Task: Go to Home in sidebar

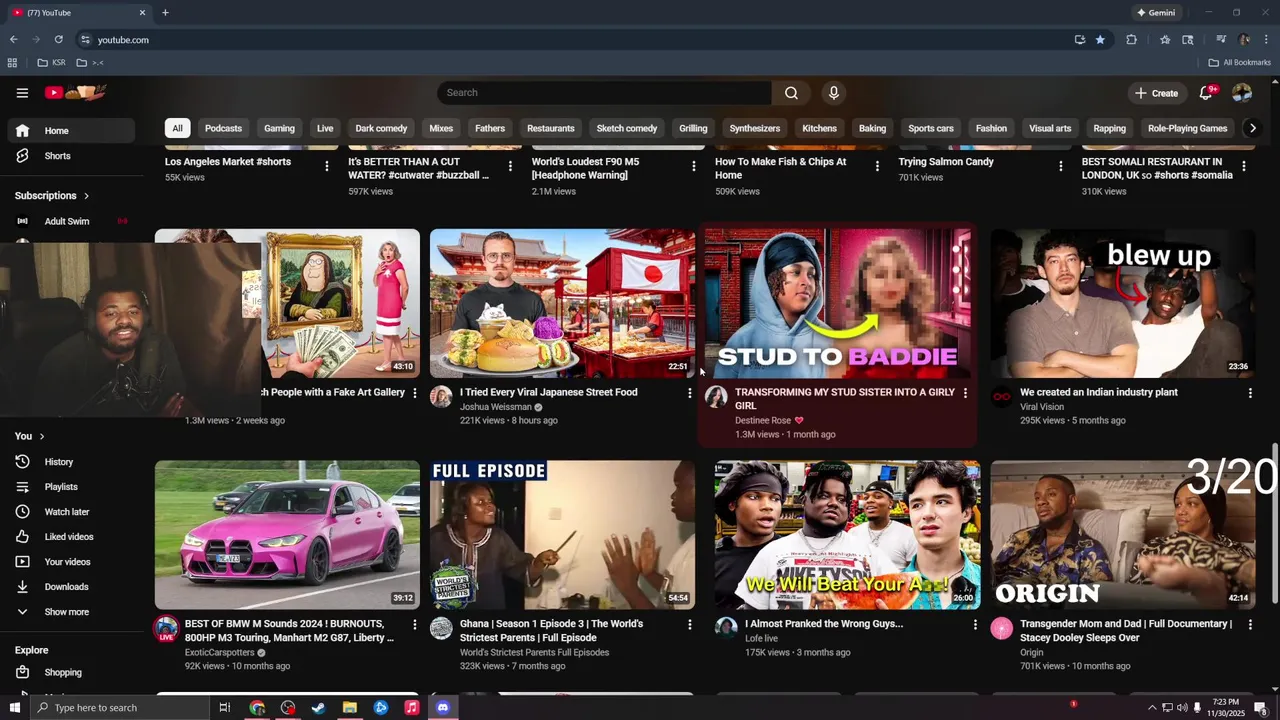Action: [x=71, y=131]
